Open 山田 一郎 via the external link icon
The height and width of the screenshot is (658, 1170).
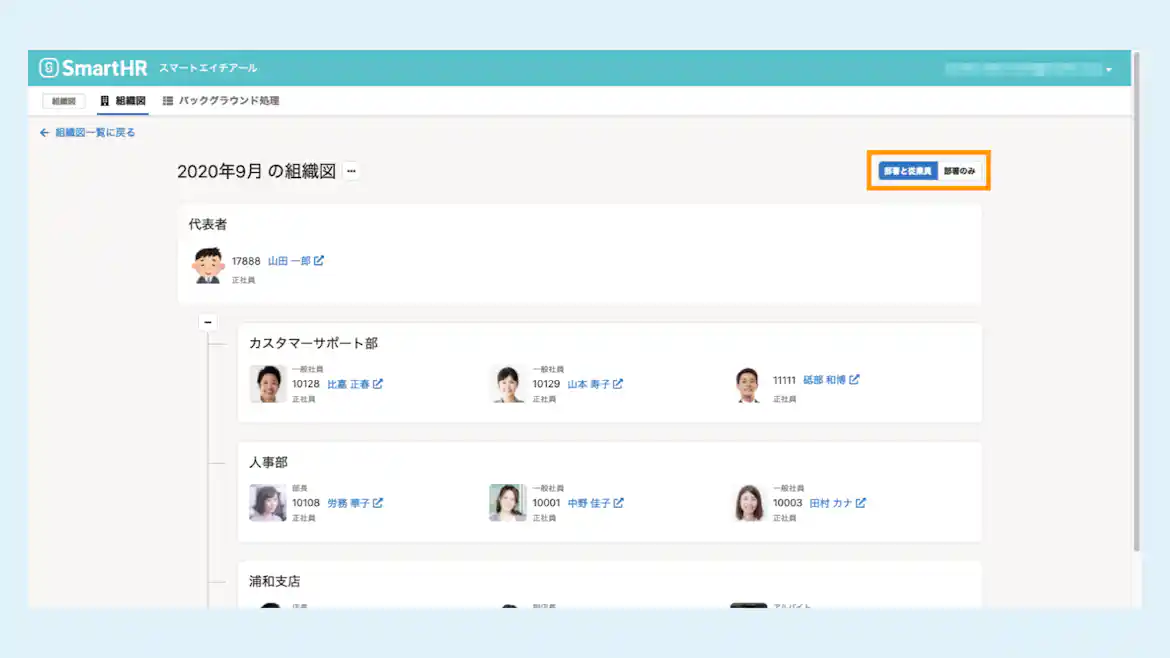320,260
